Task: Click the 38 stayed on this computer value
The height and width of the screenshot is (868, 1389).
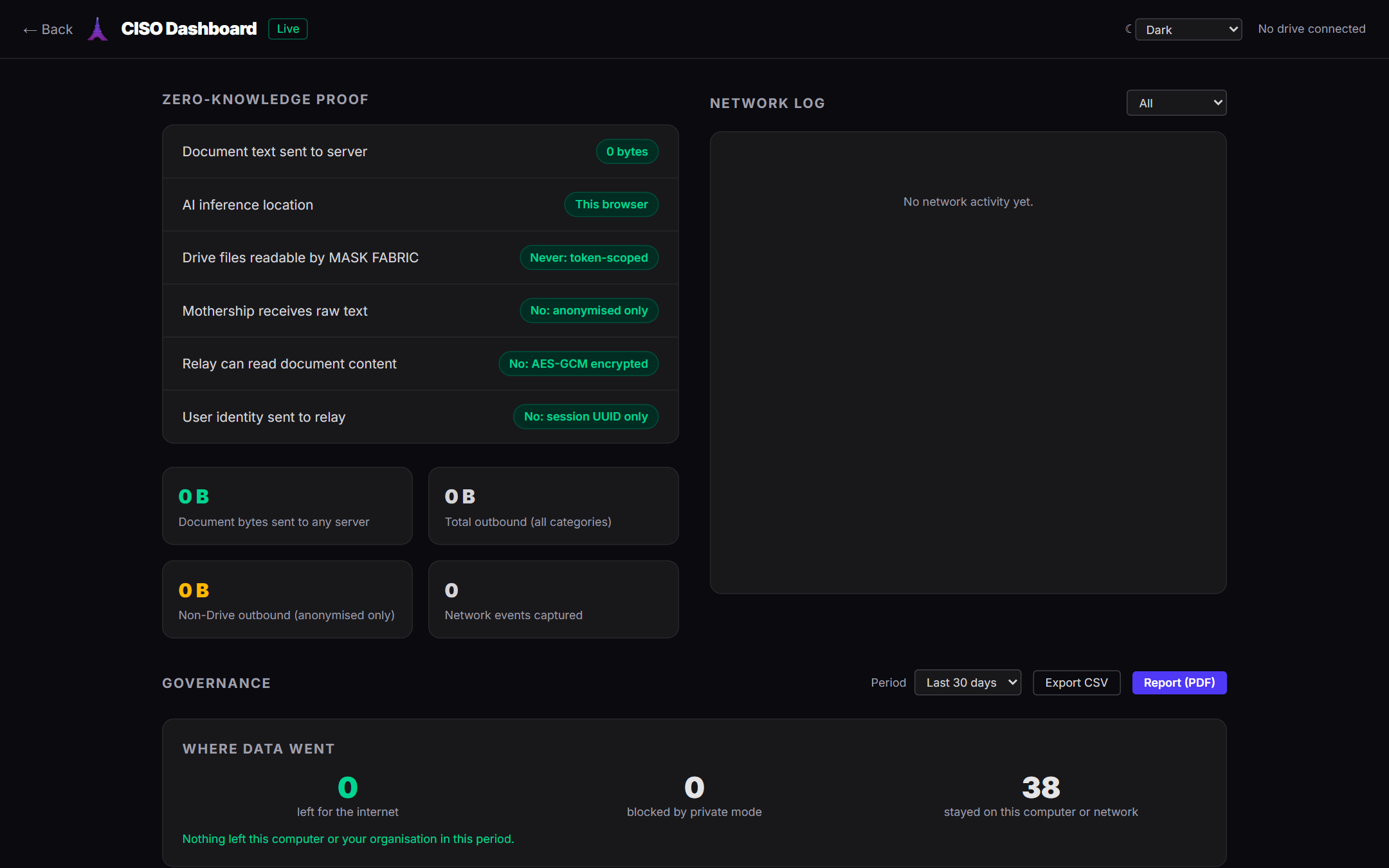Action: pyautogui.click(x=1040, y=788)
